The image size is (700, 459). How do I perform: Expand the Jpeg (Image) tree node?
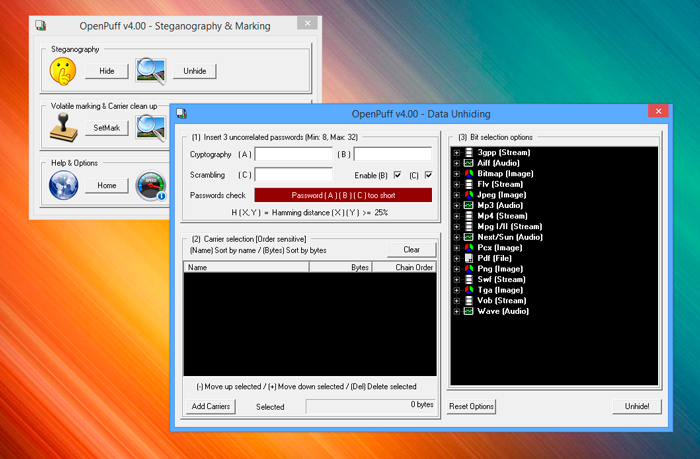pos(457,195)
